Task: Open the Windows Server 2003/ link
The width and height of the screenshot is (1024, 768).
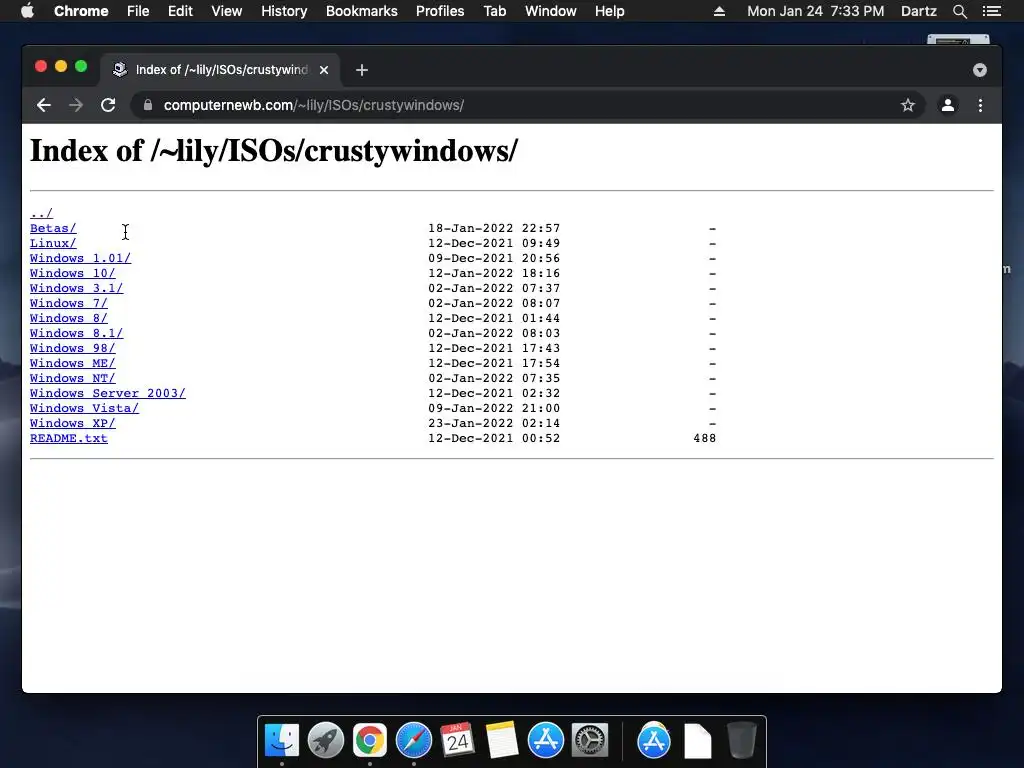Action: click(x=108, y=393)
